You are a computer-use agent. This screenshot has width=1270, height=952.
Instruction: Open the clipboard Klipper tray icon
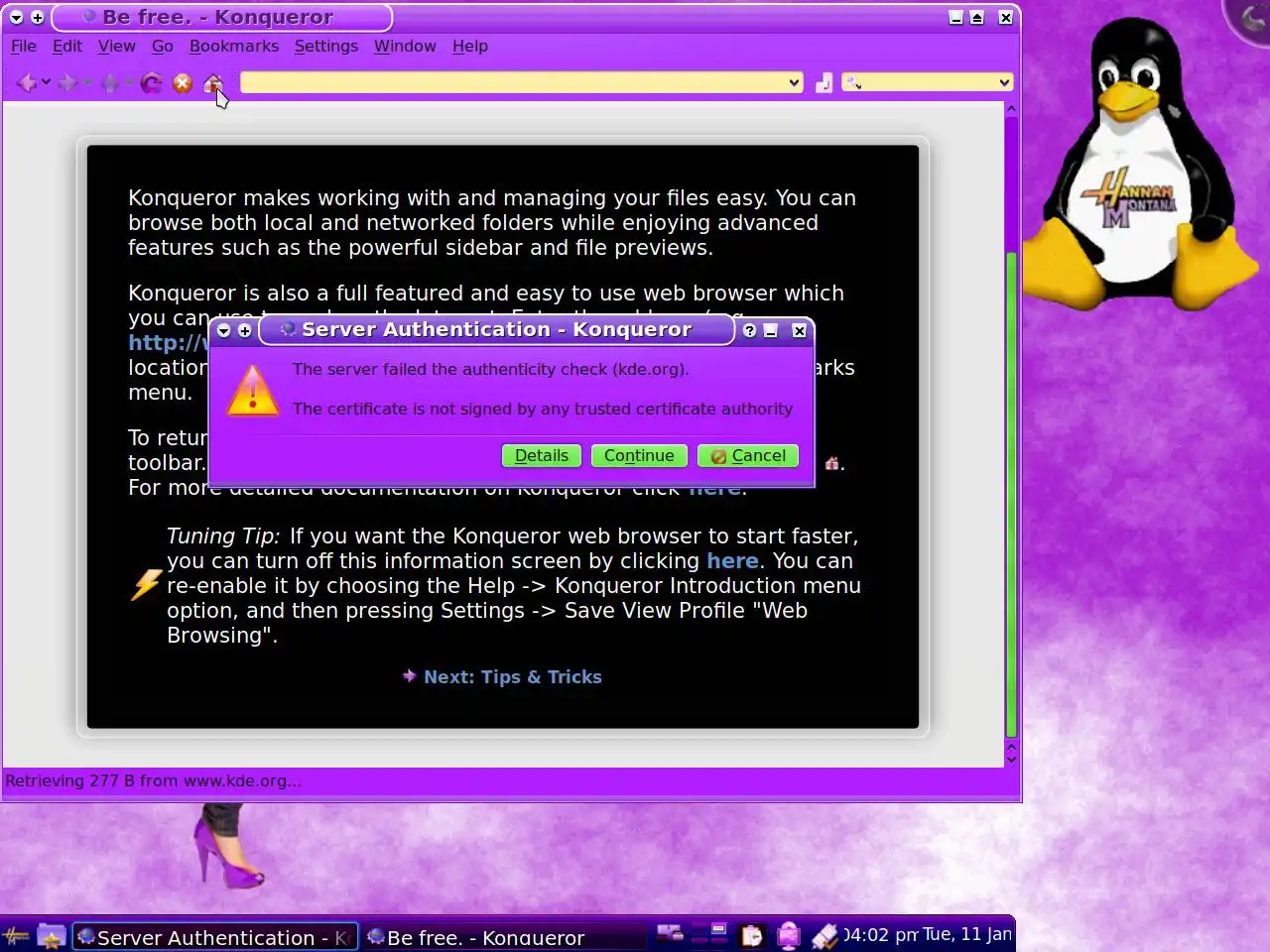[752, 935]
